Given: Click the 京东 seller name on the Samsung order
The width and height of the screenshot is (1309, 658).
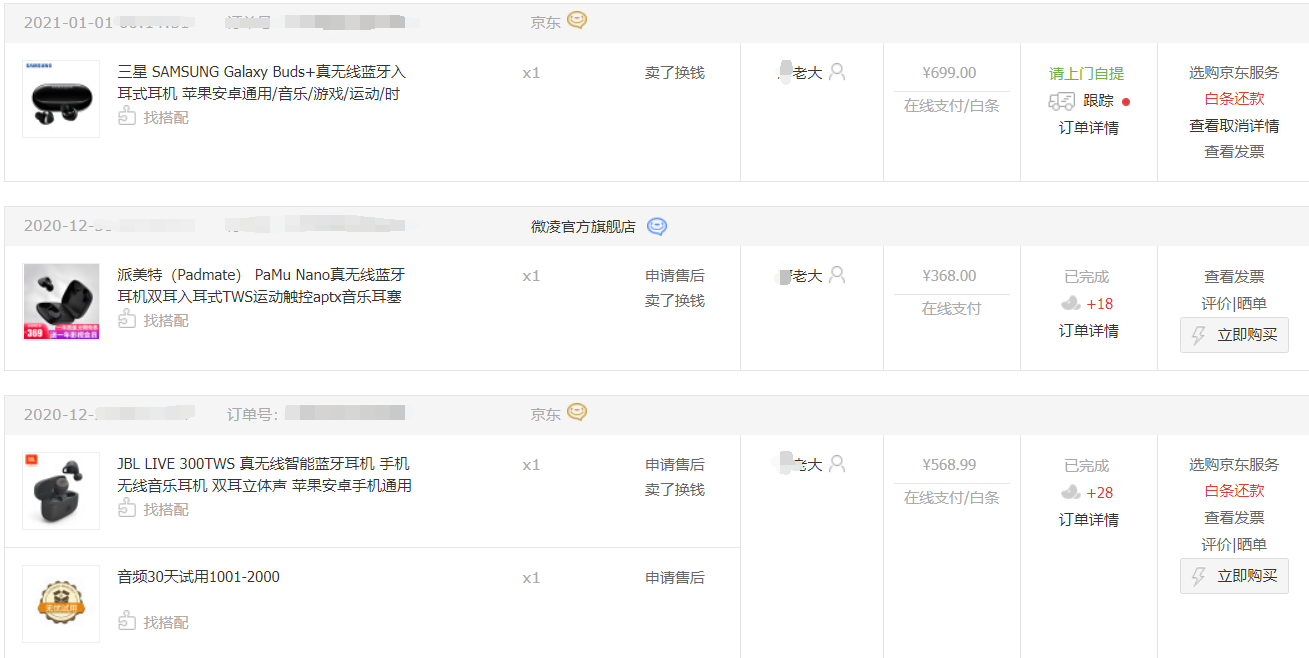Looking at the screenshot, I should tap(546, 22).
